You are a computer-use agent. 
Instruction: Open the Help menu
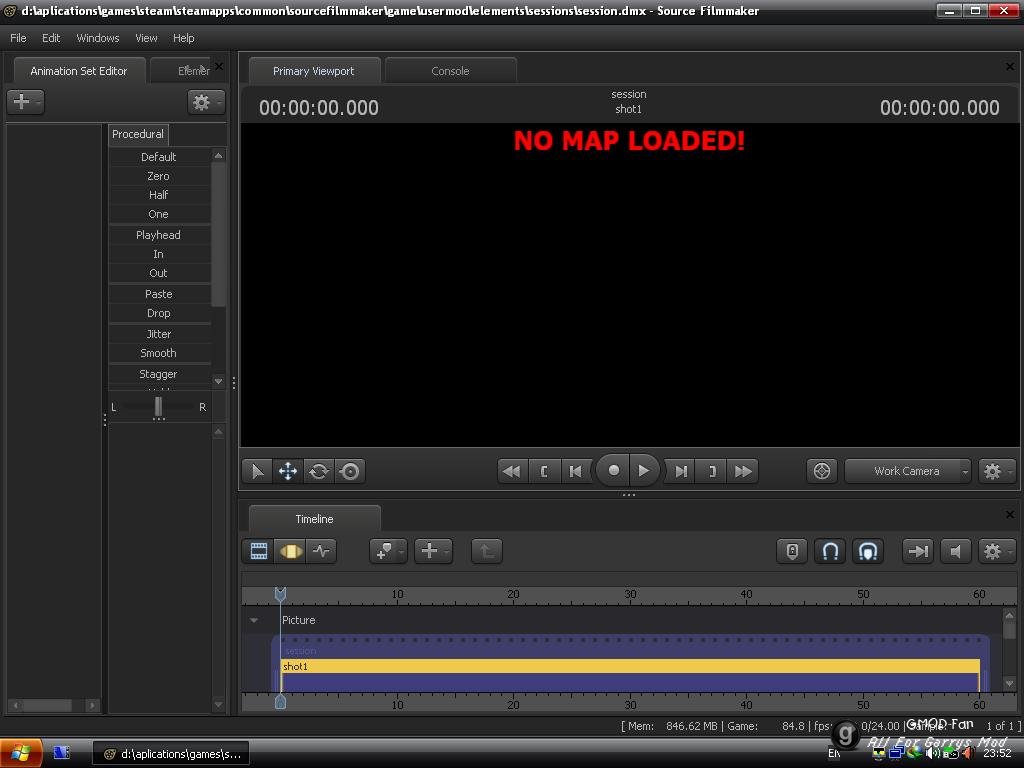pos(184,38)
